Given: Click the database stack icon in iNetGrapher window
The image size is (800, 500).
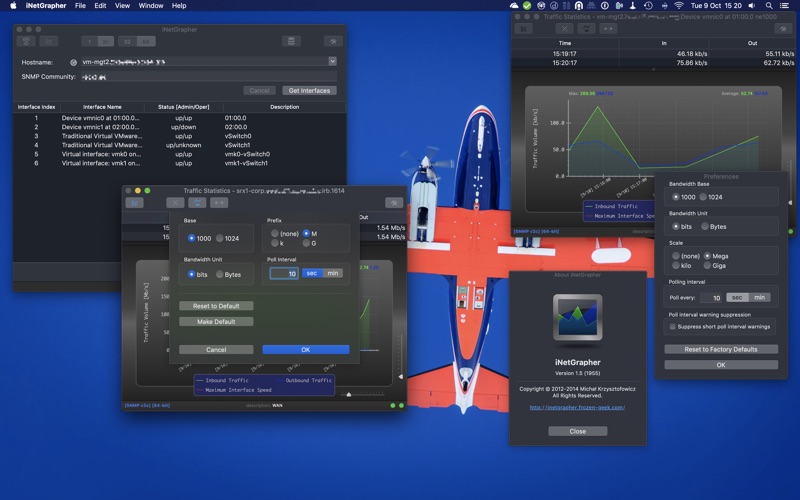Looking at the screenshot, I should point(291,41).
